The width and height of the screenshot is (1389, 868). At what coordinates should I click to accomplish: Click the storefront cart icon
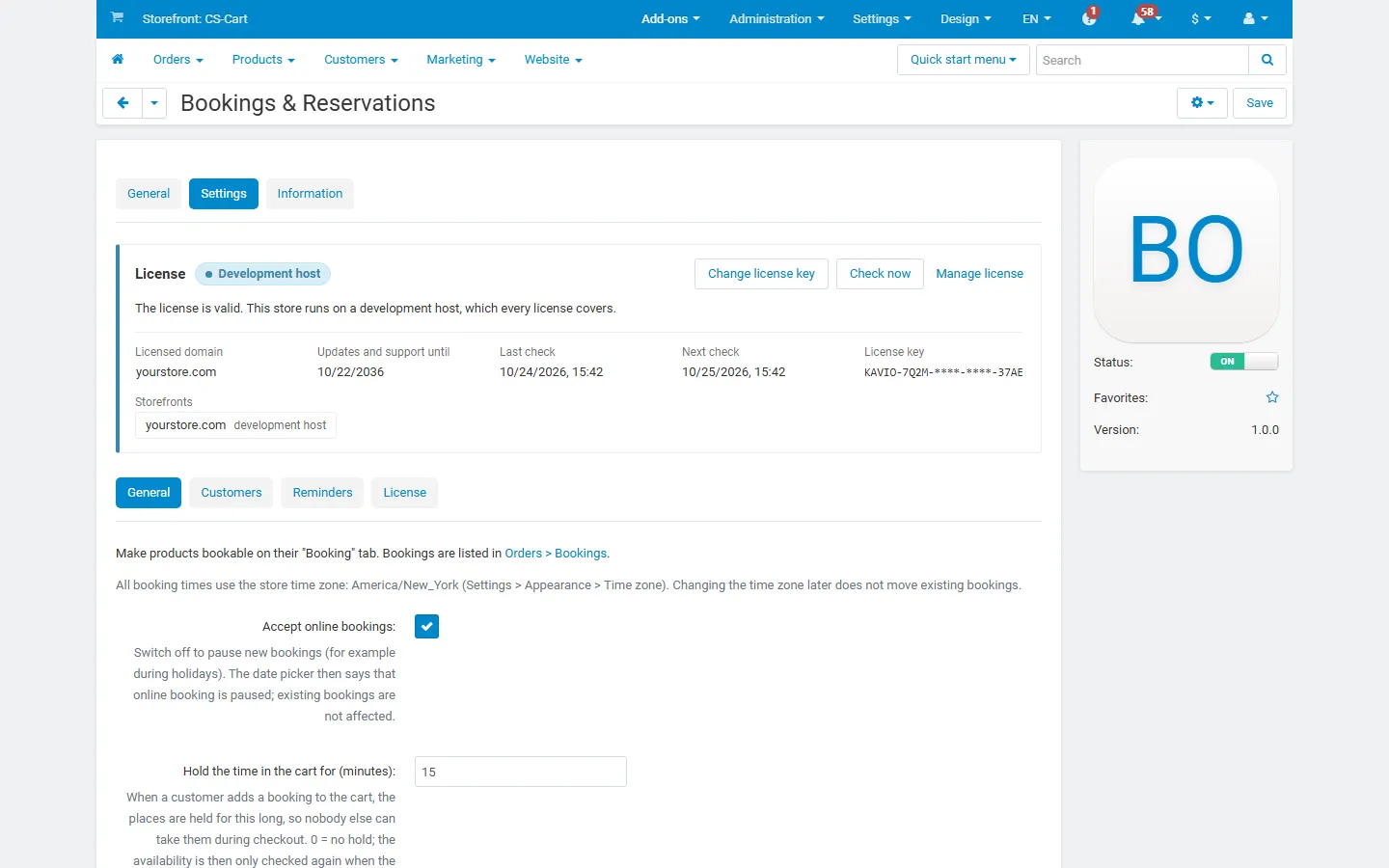tap(117, 17)
